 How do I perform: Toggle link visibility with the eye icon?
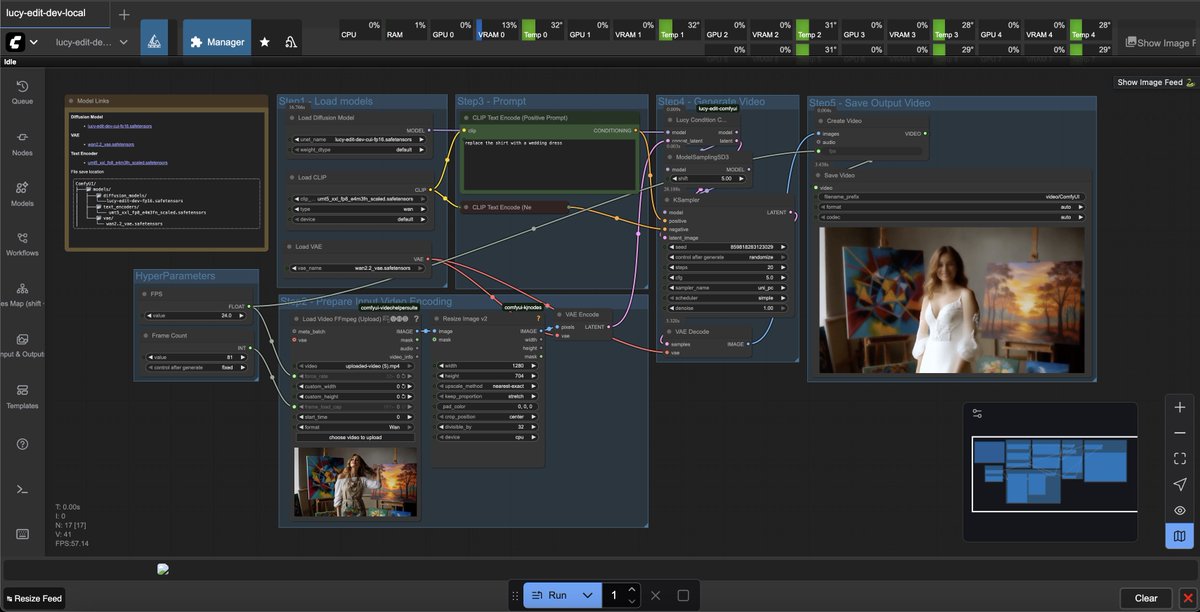pos(1180,509)
